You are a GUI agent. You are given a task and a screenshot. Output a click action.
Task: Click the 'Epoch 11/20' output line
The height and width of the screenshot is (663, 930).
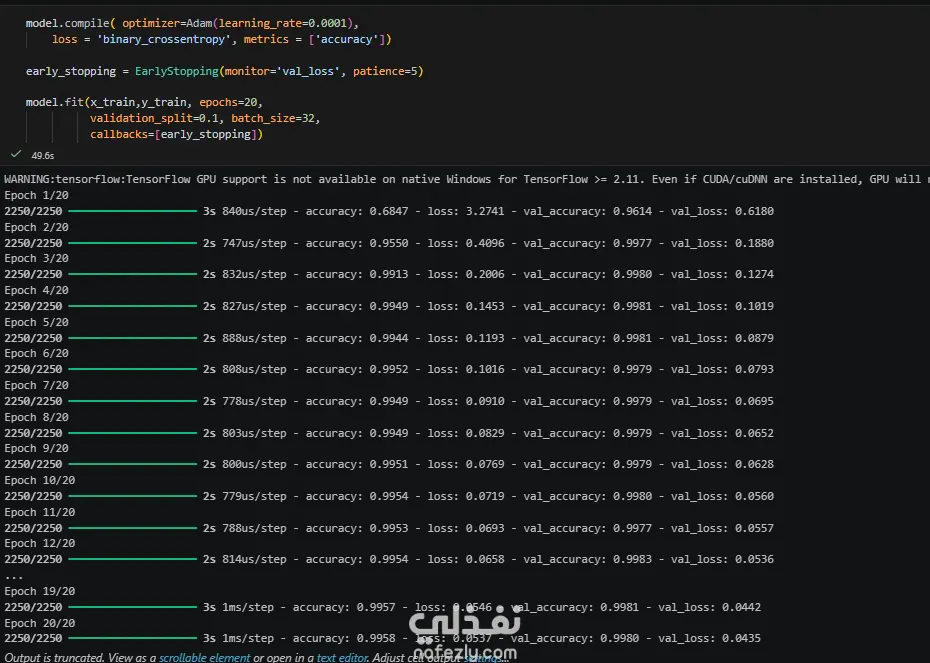tap(40, 512)
